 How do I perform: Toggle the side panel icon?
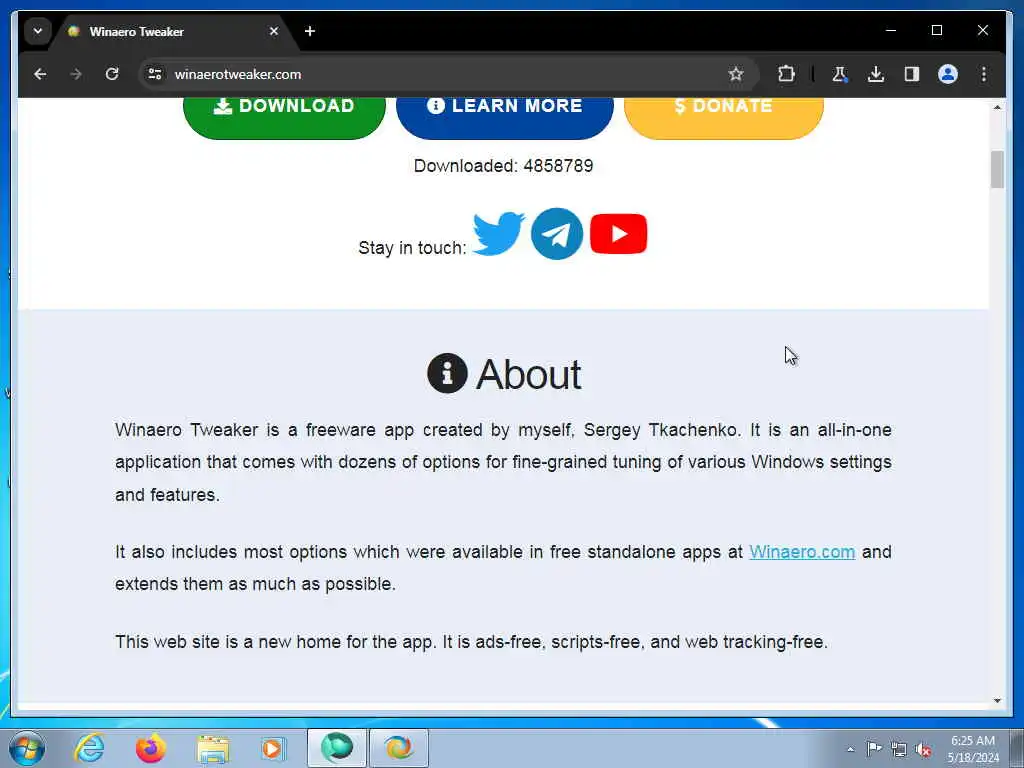pyautogui.click(x=912, y=74)
